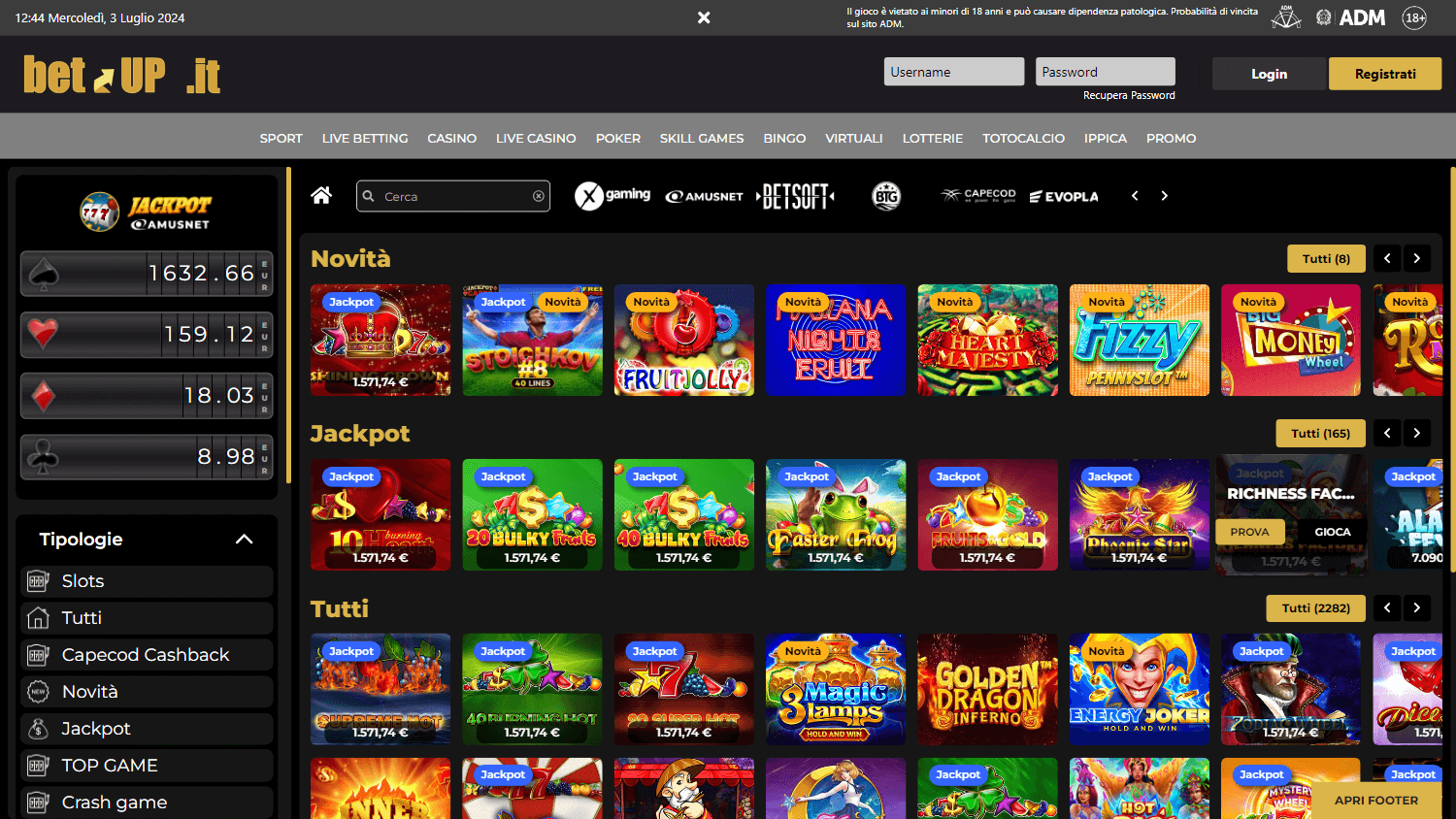Go to next Tutti games
This screenshot has width=1456, height=819.
coord(1417,607)
